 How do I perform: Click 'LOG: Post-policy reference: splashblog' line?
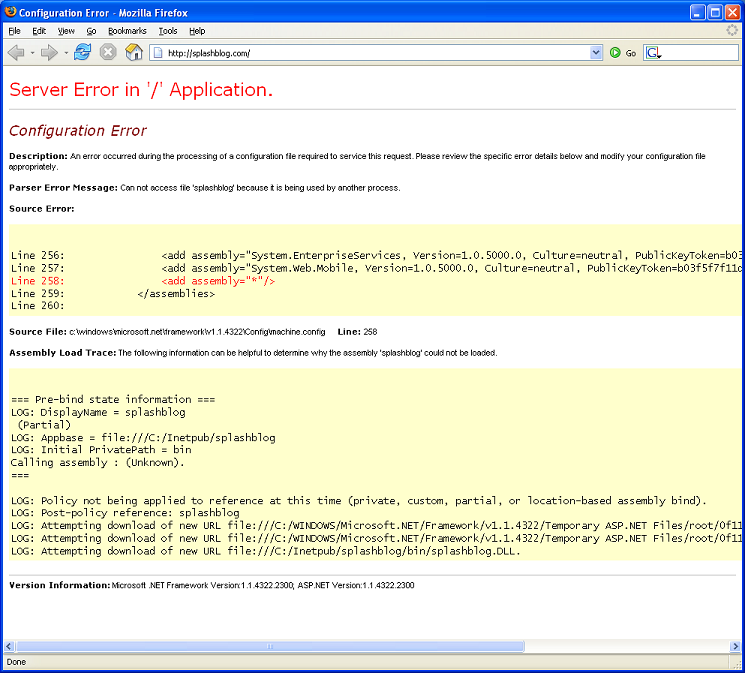pyautogui.click(x=125, y=513)
